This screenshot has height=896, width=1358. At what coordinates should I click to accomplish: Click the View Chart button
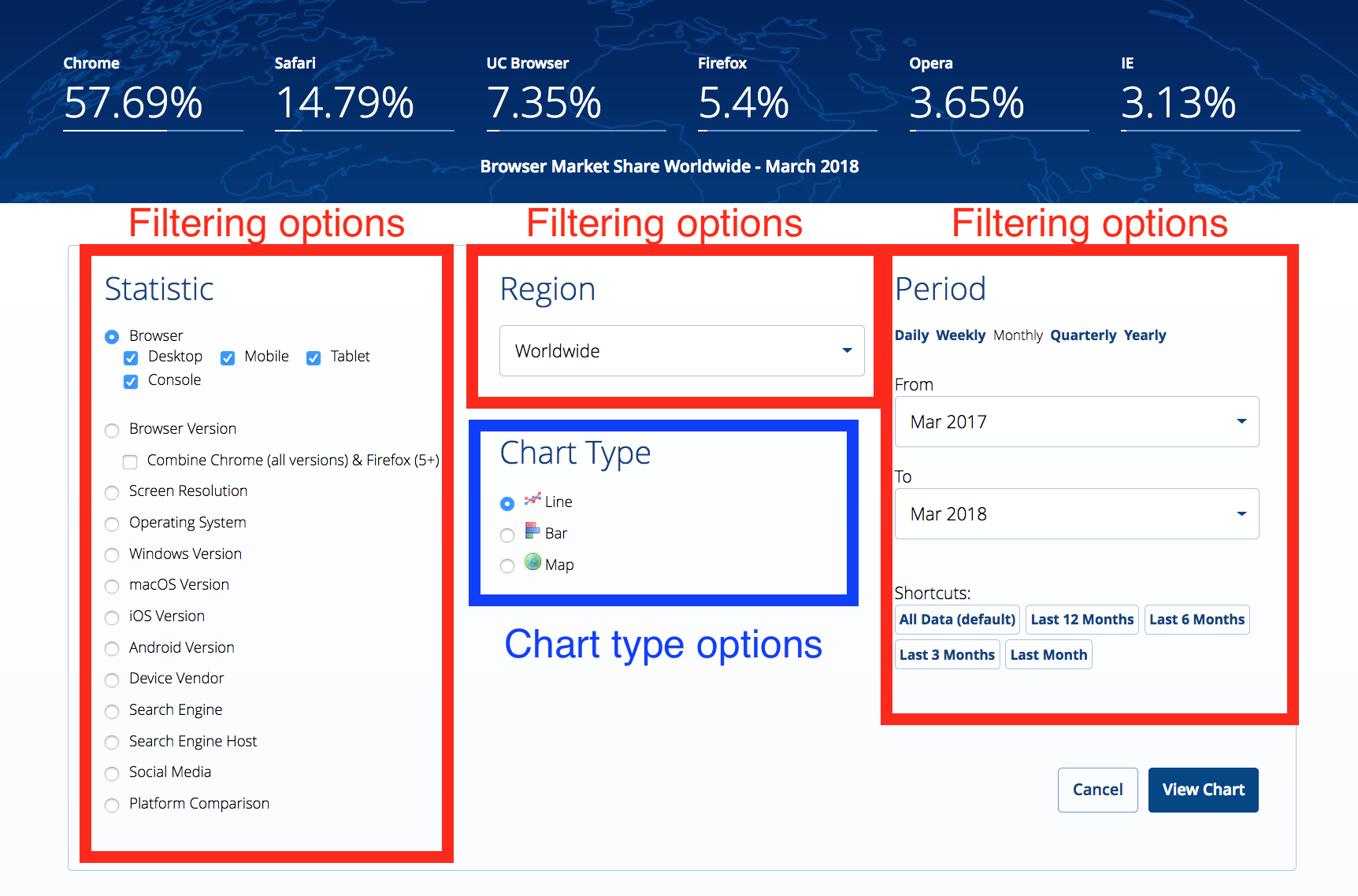coord(1204,790)
